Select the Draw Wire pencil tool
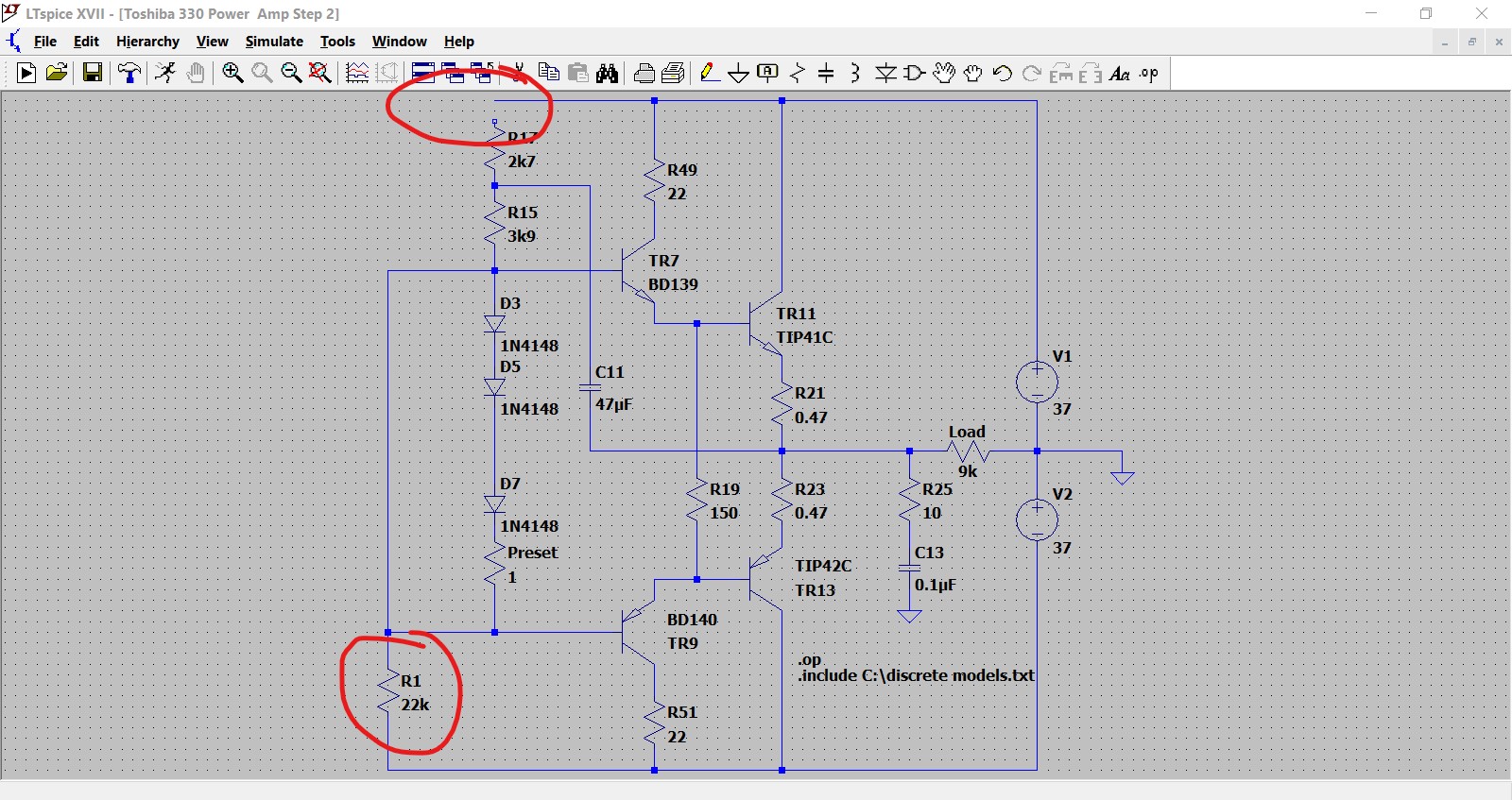Screen dimensions: 1512x800 point(710,73)
